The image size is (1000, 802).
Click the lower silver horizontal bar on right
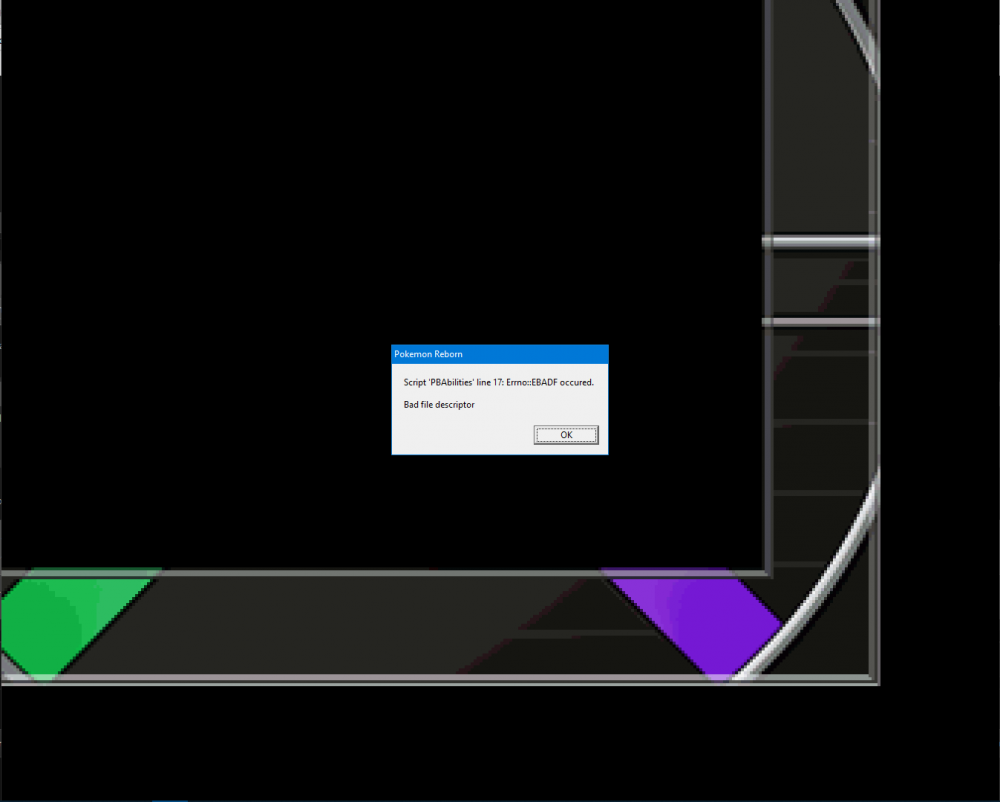coord(820,322)
